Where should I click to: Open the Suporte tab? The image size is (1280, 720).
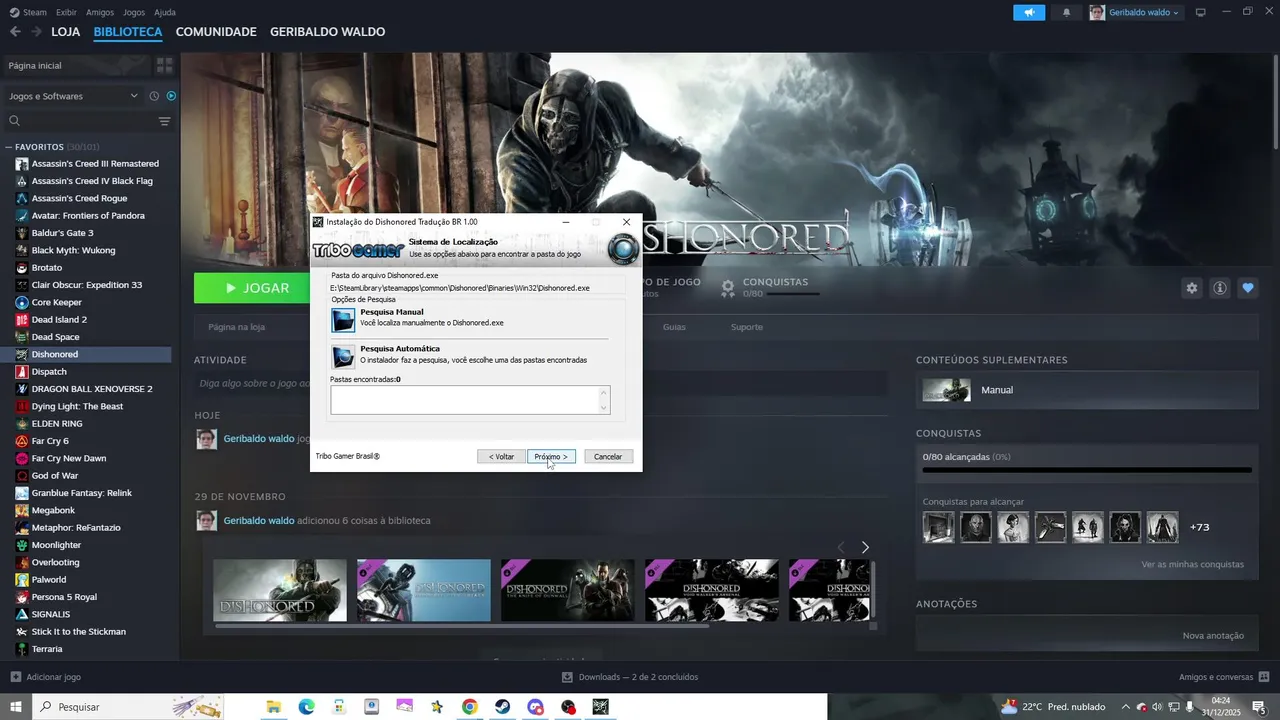coord(747,327)
